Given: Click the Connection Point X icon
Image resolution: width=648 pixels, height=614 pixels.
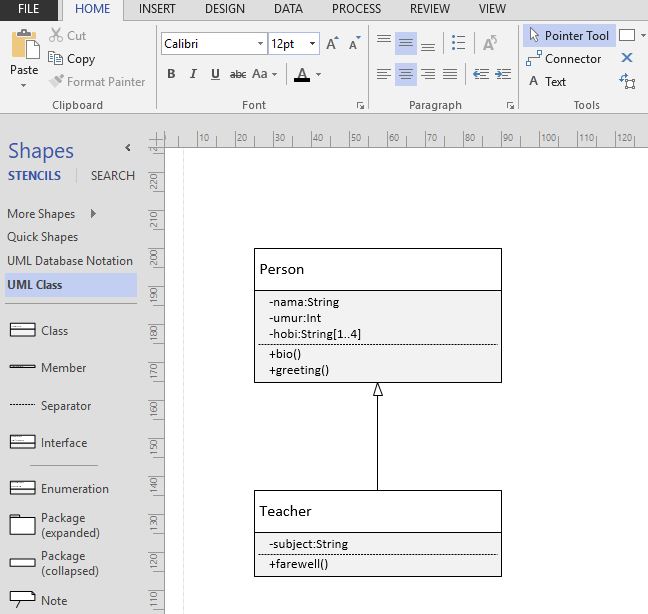Looking at the screenshot, I should (627, 57).
